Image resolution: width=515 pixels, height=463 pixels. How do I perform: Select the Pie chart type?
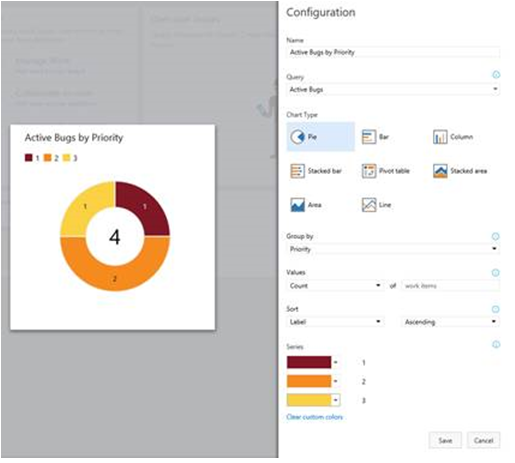tap(320, 137)
